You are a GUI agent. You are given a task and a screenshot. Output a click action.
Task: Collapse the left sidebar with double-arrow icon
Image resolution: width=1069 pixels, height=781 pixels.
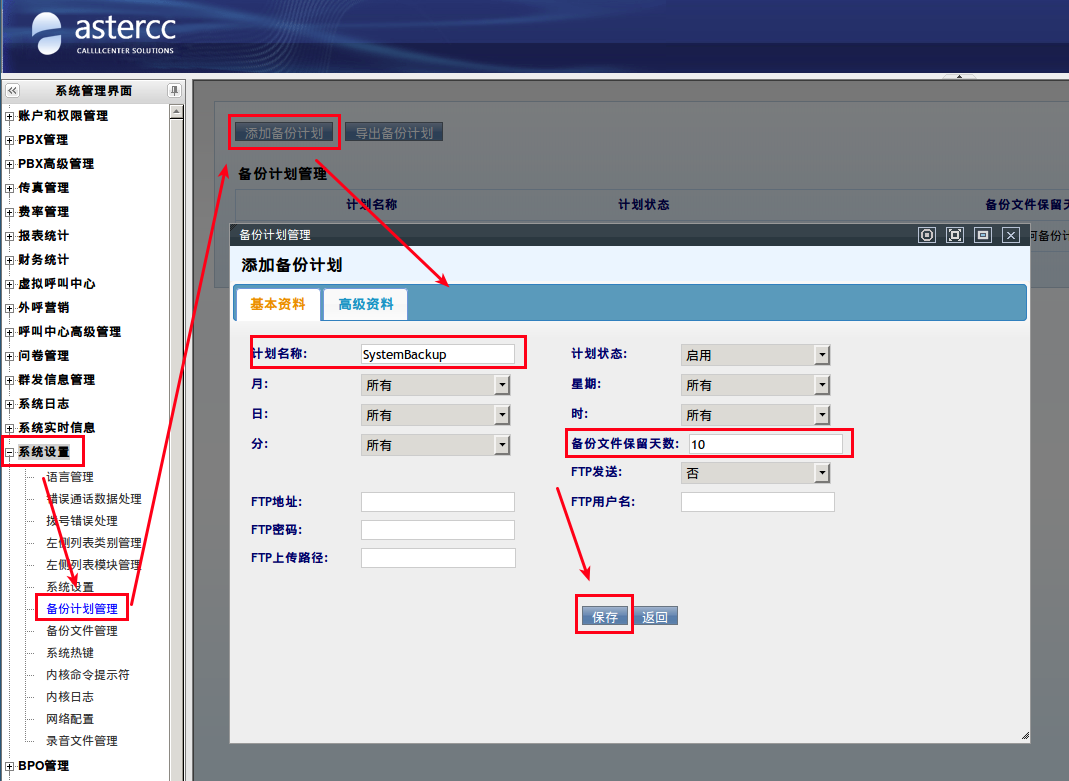click(x=12, y=91)
